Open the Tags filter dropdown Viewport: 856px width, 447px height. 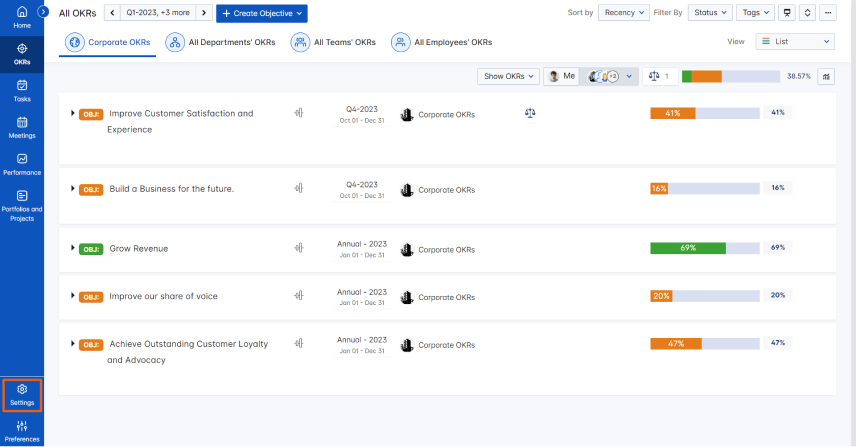756,13
